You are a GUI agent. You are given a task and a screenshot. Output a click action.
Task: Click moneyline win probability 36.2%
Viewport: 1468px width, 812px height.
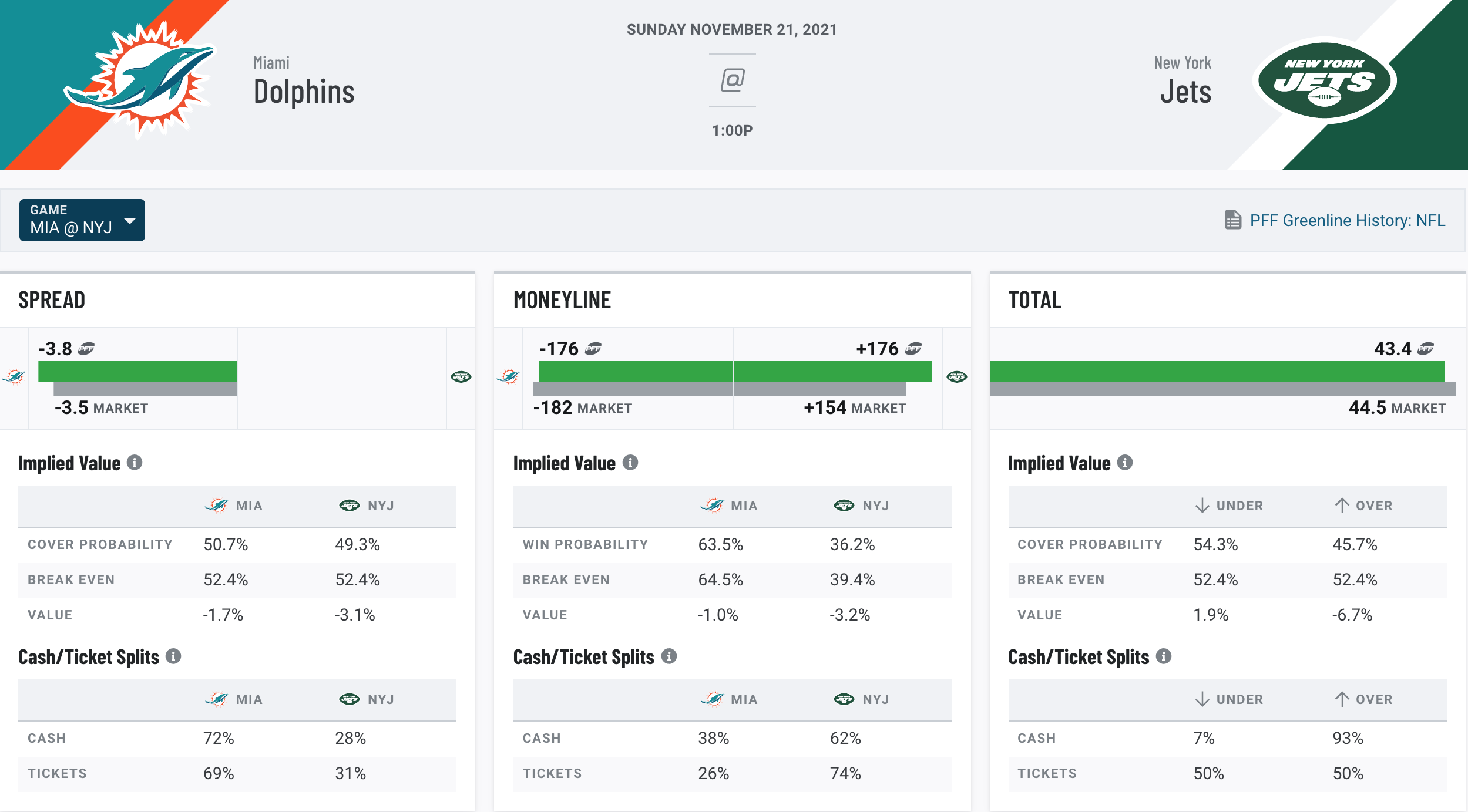pyautogui.click(x=852, y=544)
